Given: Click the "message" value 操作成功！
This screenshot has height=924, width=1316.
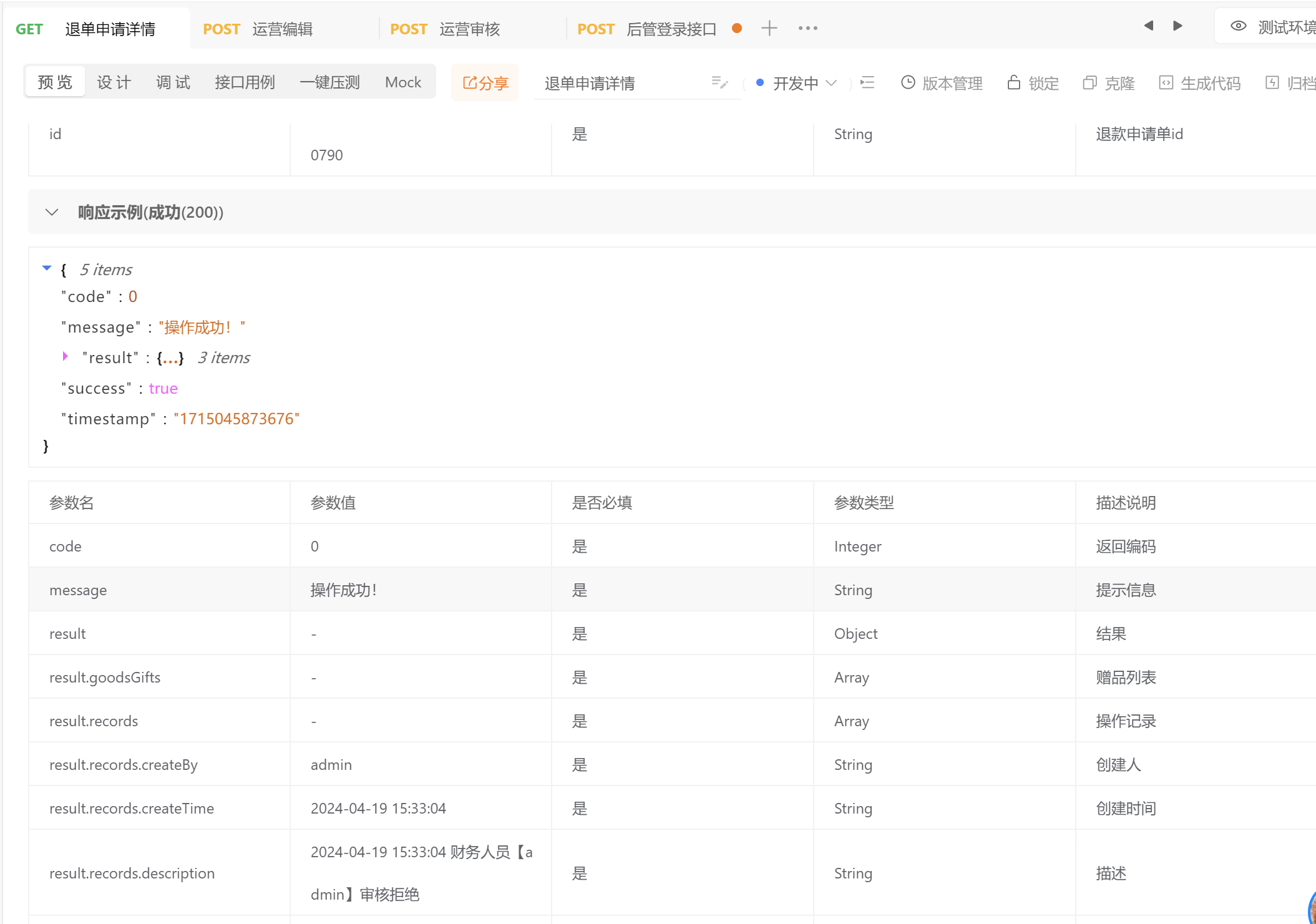Looking at the screenshot, I should [202, 327].
